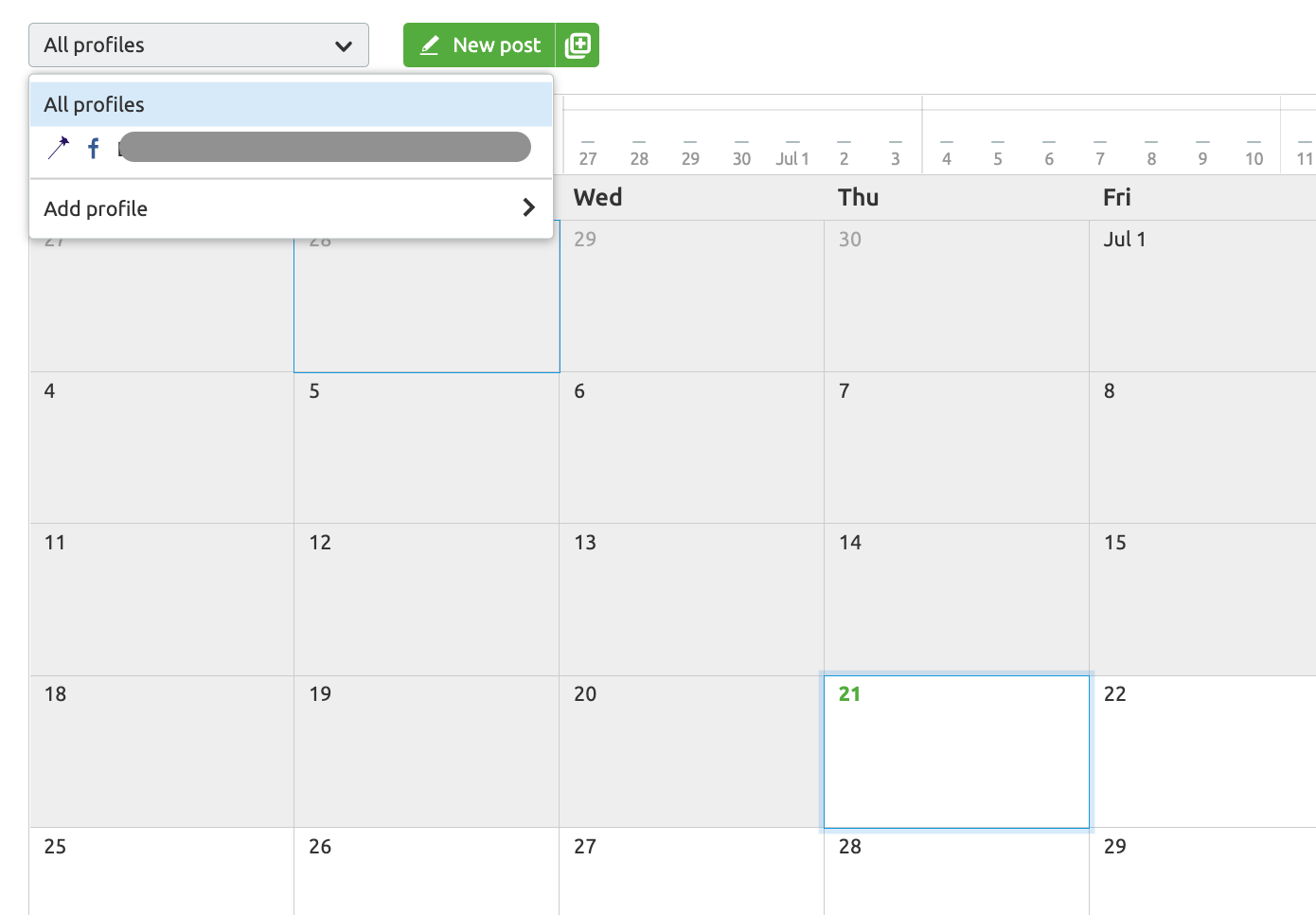Click the calendar cell for the 14th
The width and height of the screenshot is (1316, 915).
956,599
